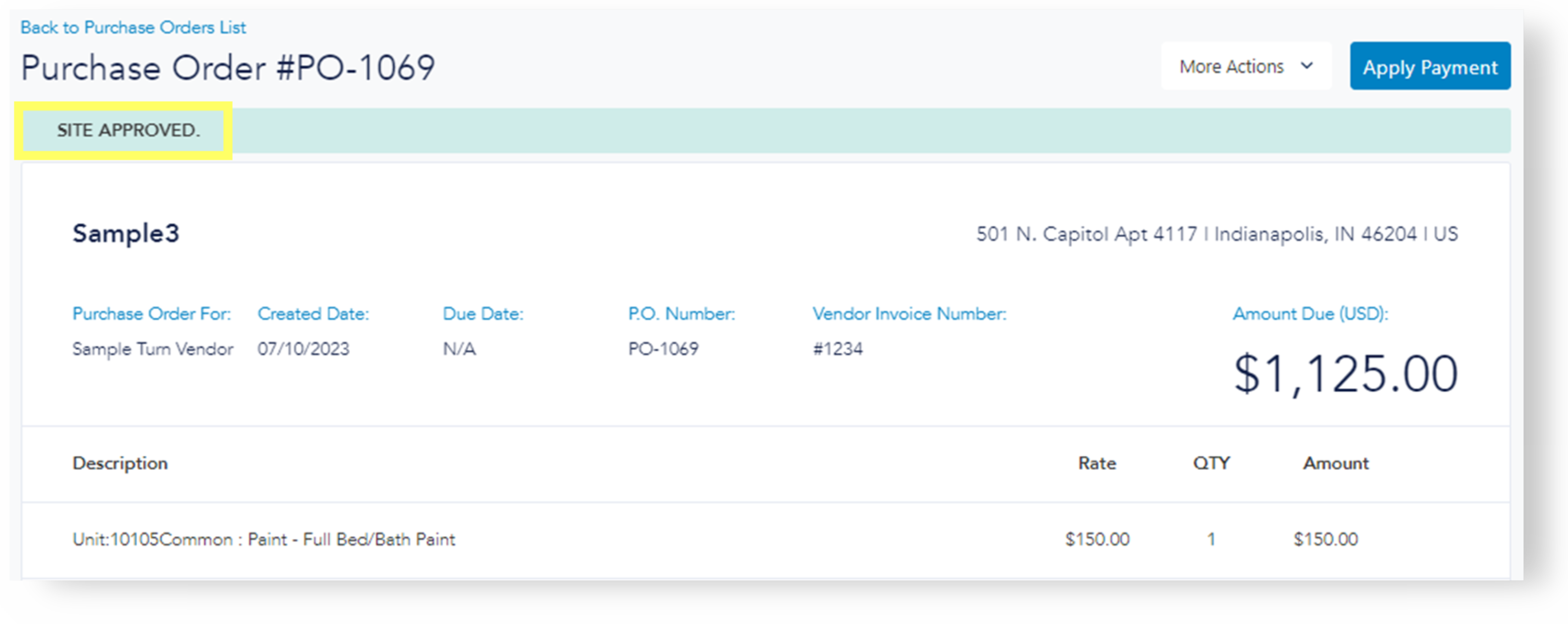Select the Full Bed/Bath Paint line item

[263, 540]
